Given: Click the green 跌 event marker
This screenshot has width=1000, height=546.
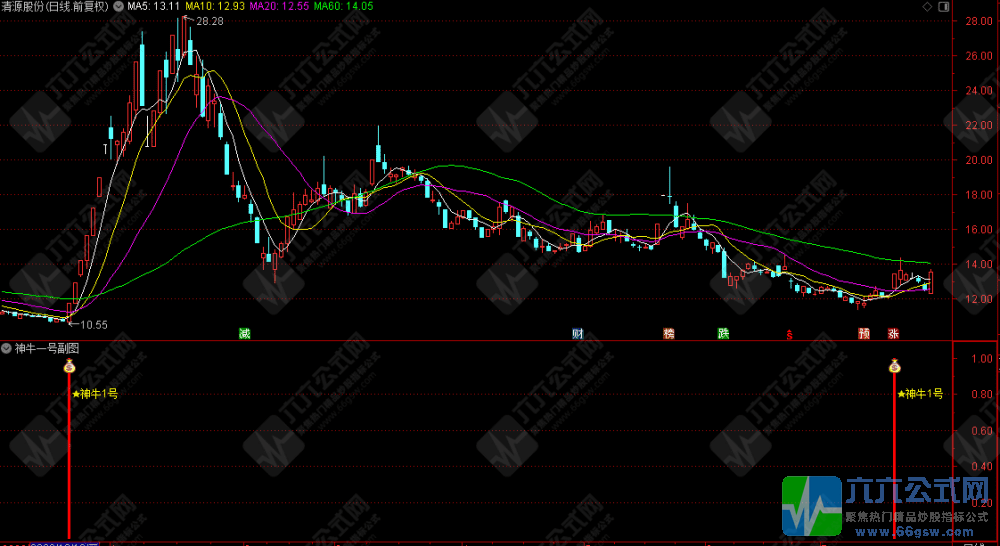Looking at the screenshot, I should [x=723, y=333].
